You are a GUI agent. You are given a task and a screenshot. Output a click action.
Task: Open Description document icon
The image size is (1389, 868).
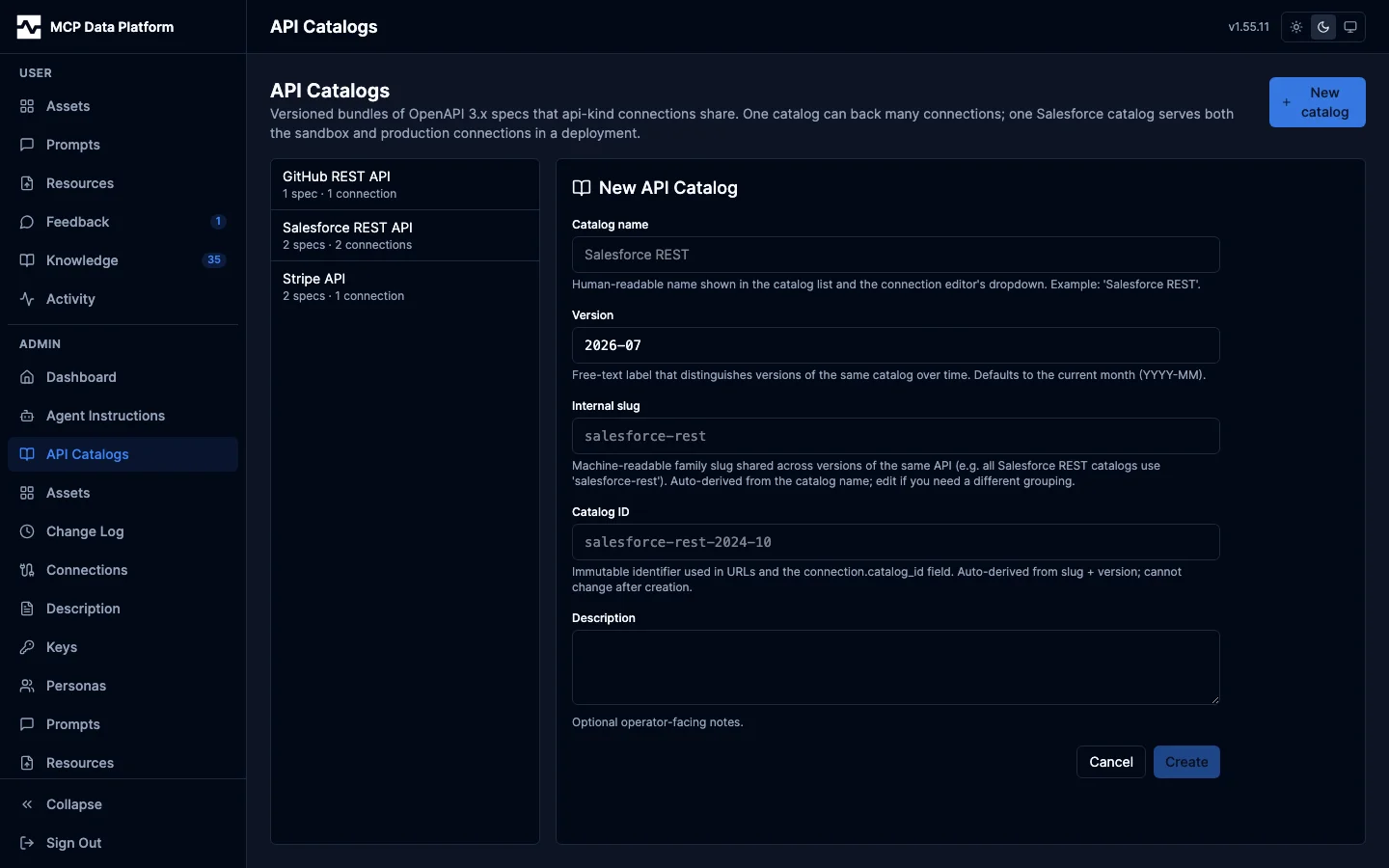tap(27, 609)
